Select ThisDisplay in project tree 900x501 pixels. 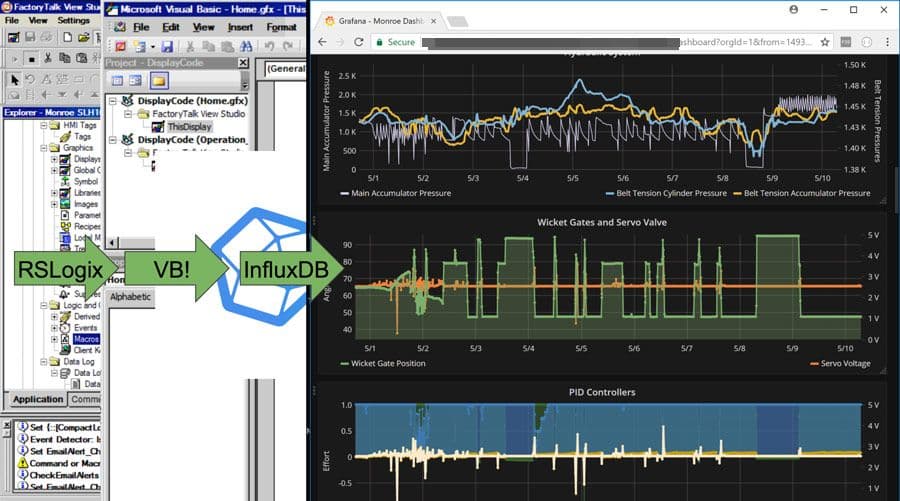tap(189, 127)
